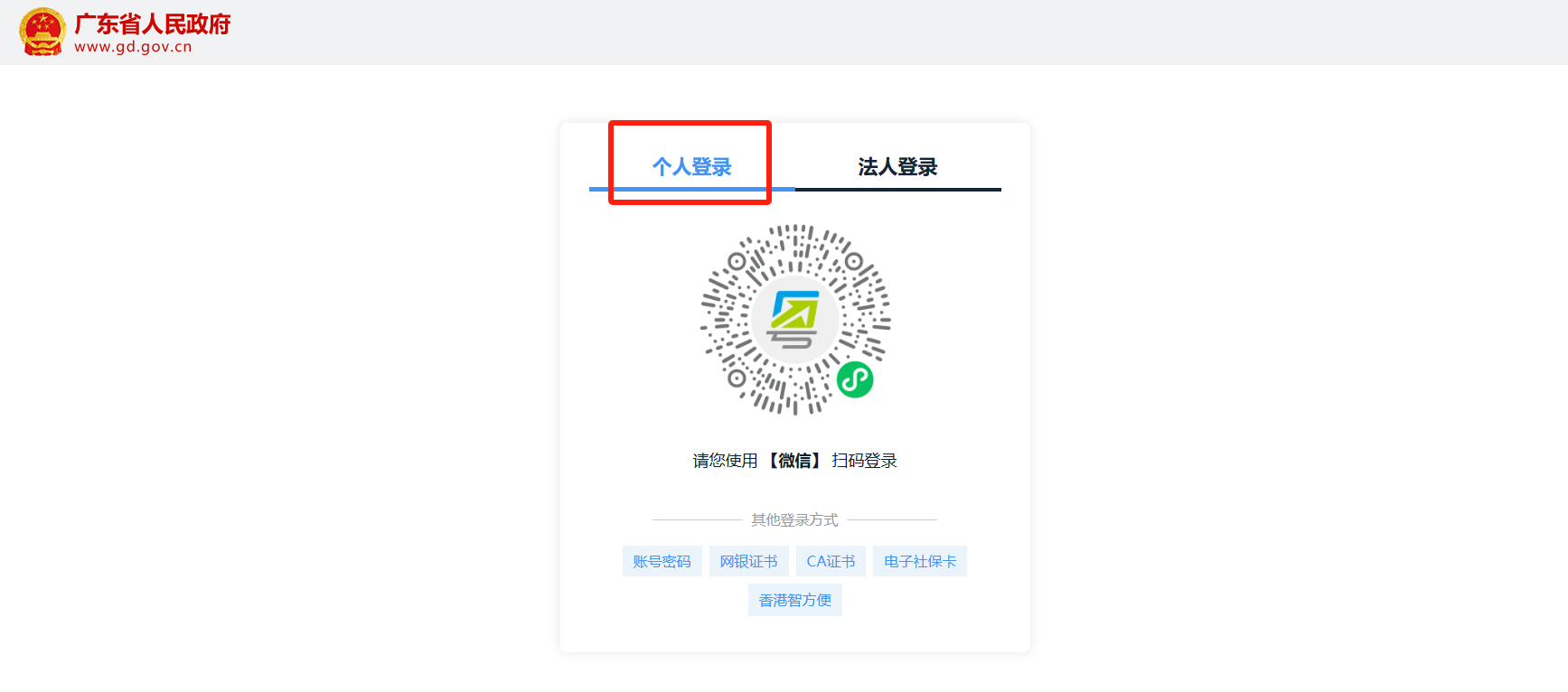The width and height of the screenshot is (1568, 692).
Task: Switch to the 个人登录 tab
Action: [x=692, y=166]
